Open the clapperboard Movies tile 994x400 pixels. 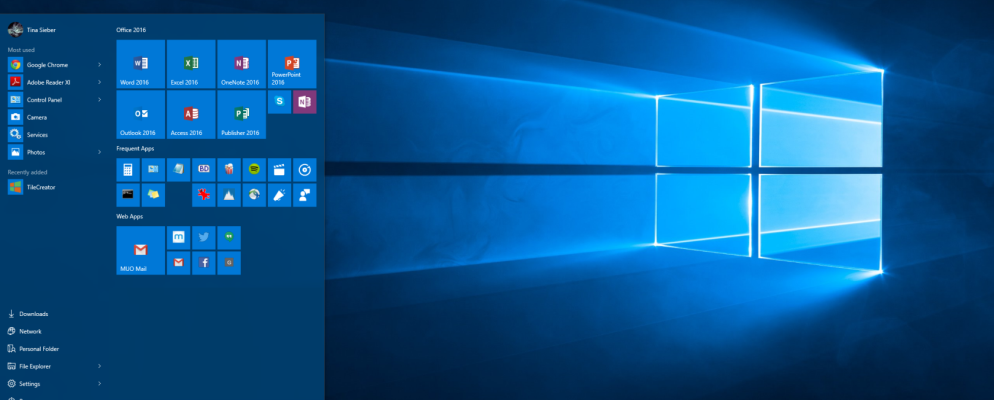pyautogui.click(x=280, y=170)
